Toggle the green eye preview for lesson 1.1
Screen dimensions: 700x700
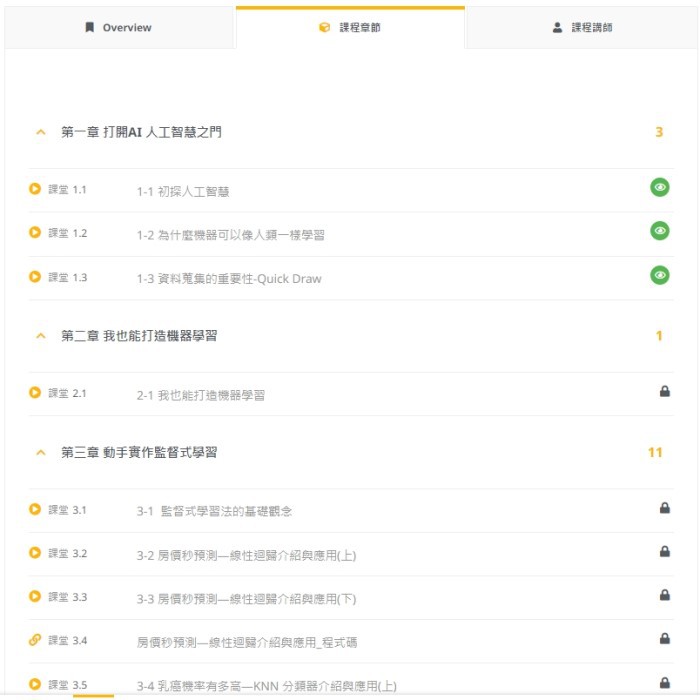click(659, 187)
